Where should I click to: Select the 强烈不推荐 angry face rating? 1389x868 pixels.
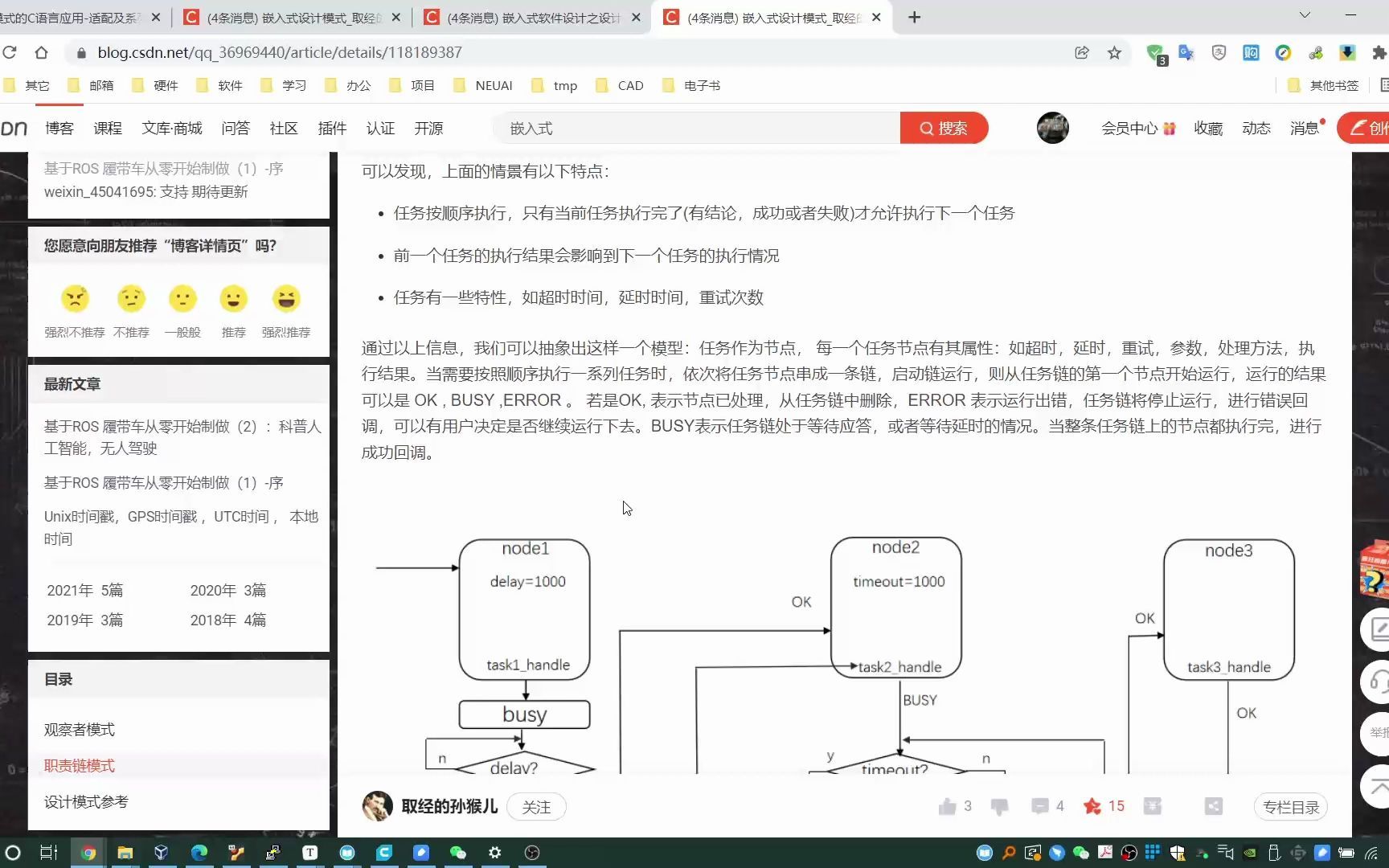pyautogui.click(x=75, y=299)
